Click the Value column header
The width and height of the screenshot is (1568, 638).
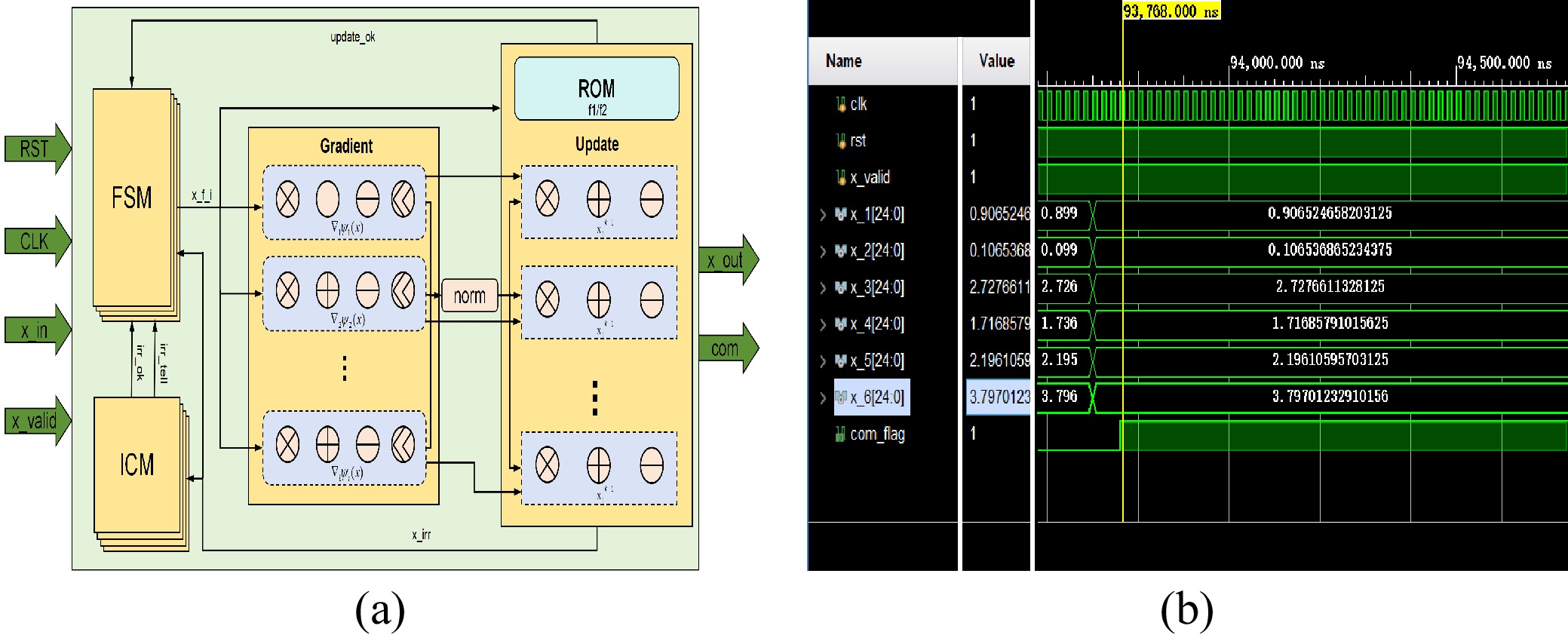pyautogui.click(x=996, y=61)
